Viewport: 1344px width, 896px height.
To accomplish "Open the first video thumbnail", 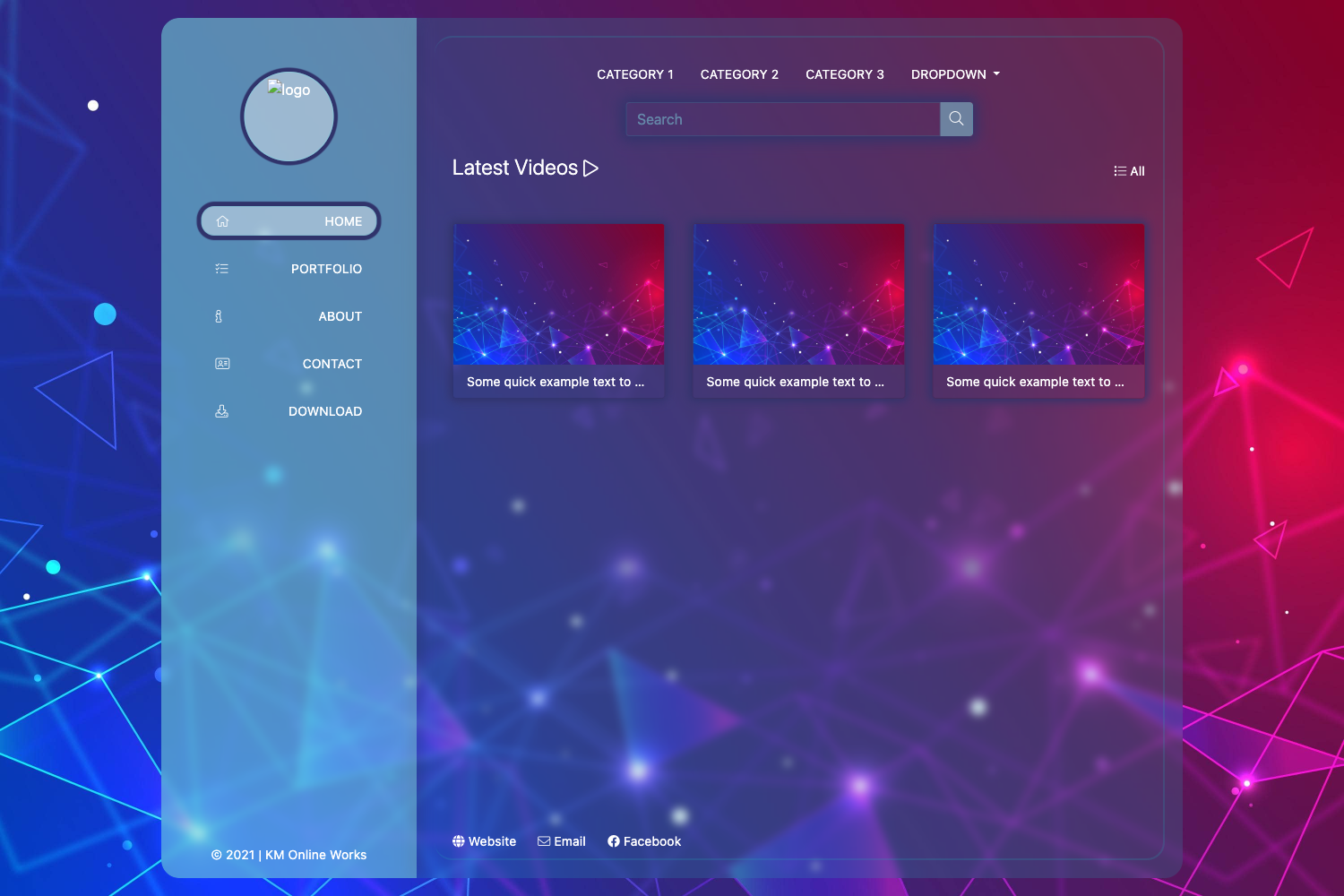I will click(x=558, y=294).
